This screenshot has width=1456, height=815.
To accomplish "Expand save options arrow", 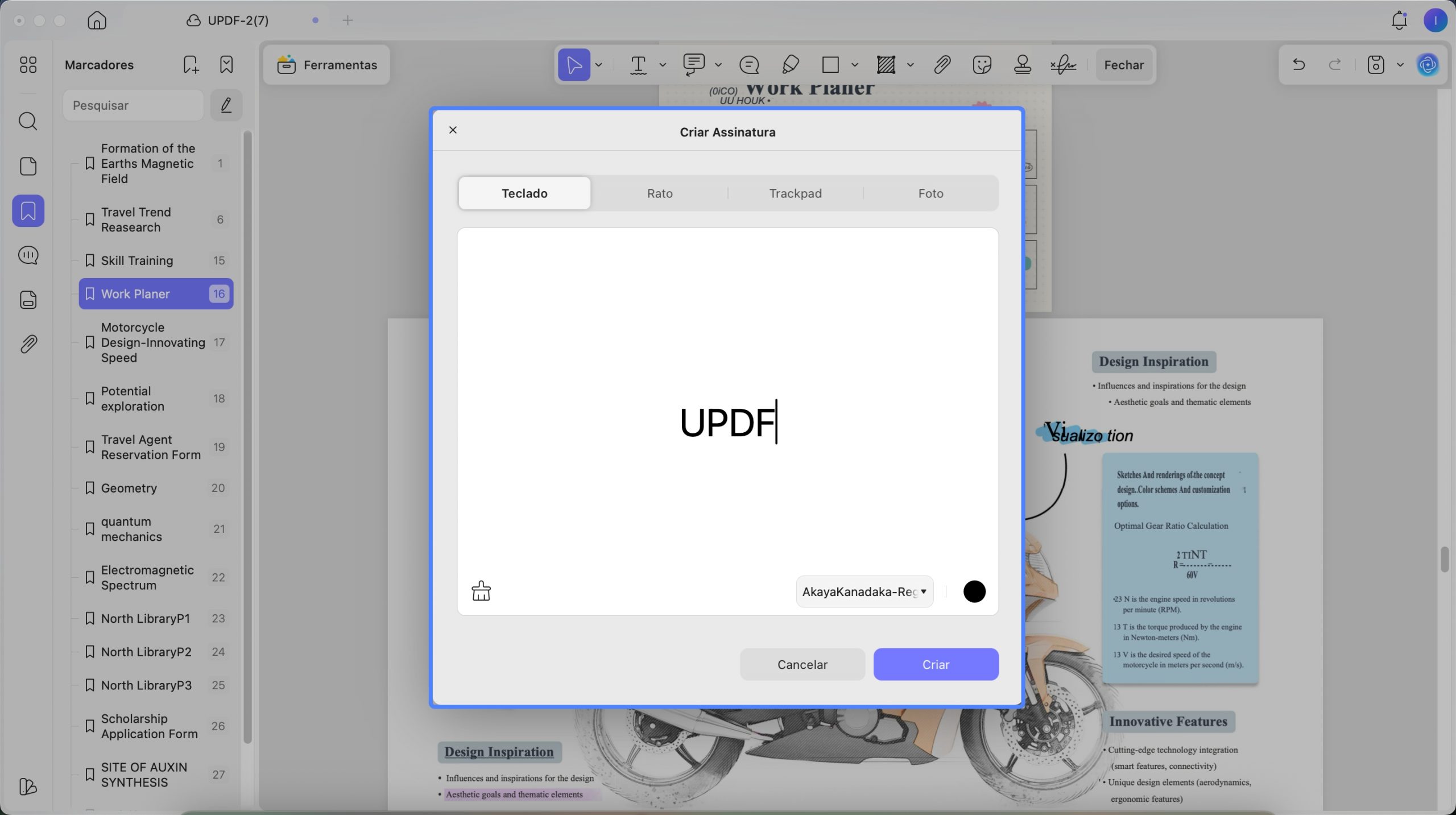I will [x=1400, y=65].
